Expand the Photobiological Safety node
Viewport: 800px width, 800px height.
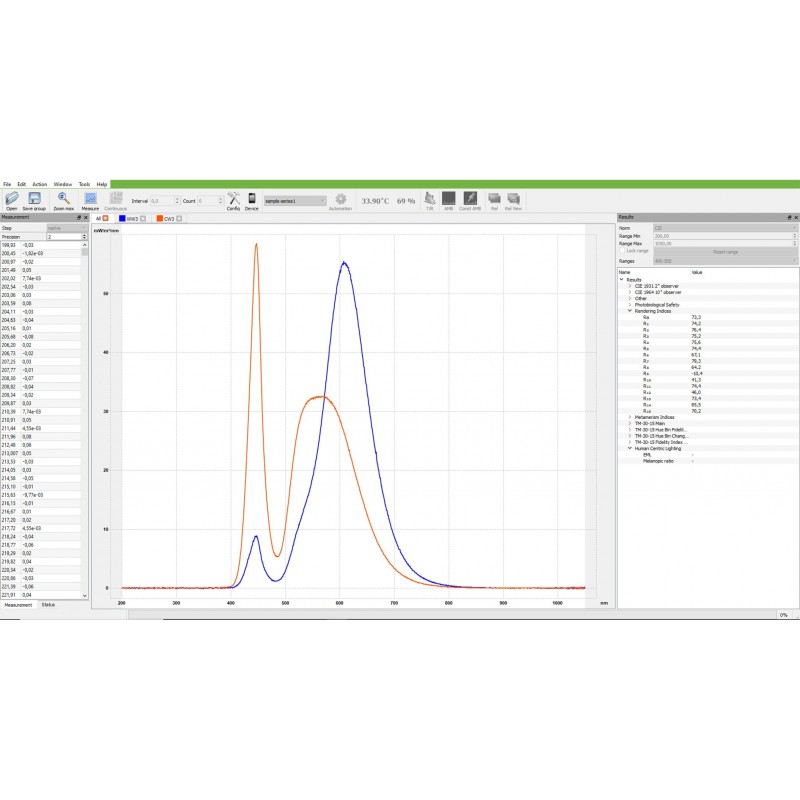click(630, 304)
